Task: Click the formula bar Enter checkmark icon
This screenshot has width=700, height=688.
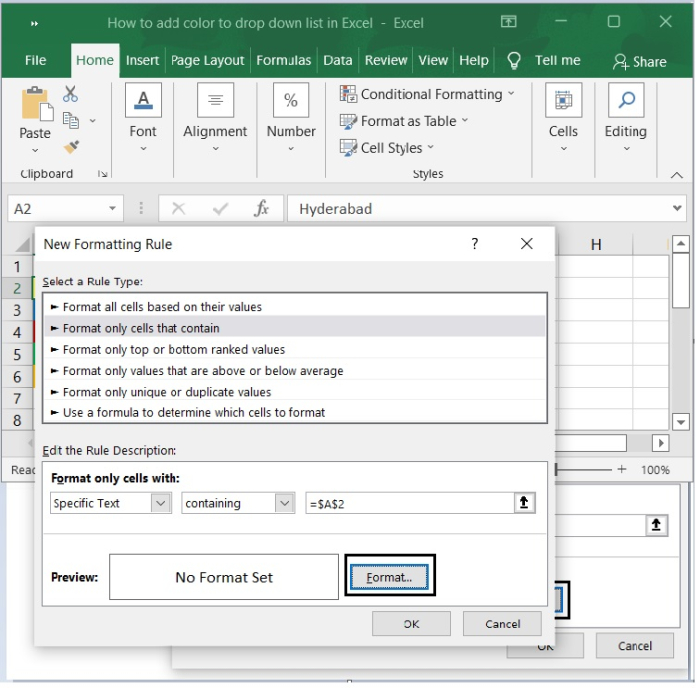Action: pyautogui.click(x=220, y=208)
